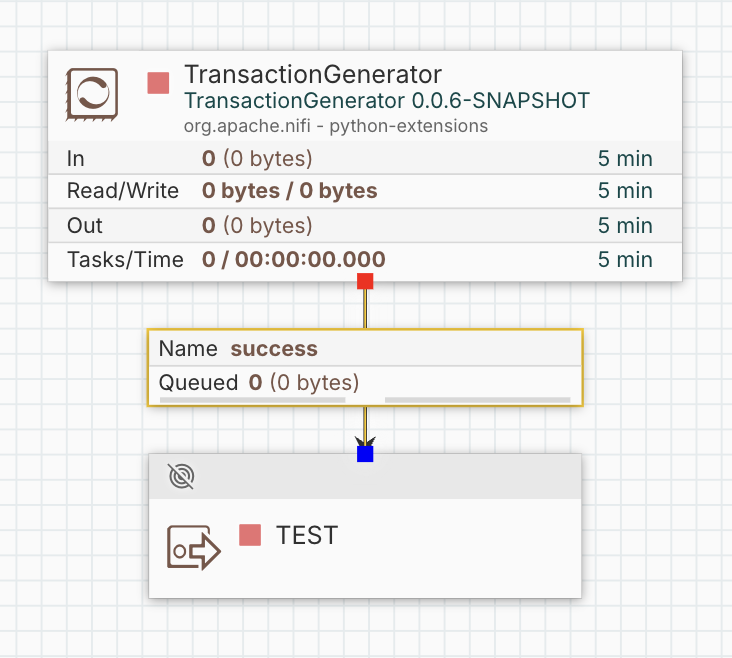Click the In label of processor stats
732x658 pixels.
pyautogui.click(x=76, y=158)
